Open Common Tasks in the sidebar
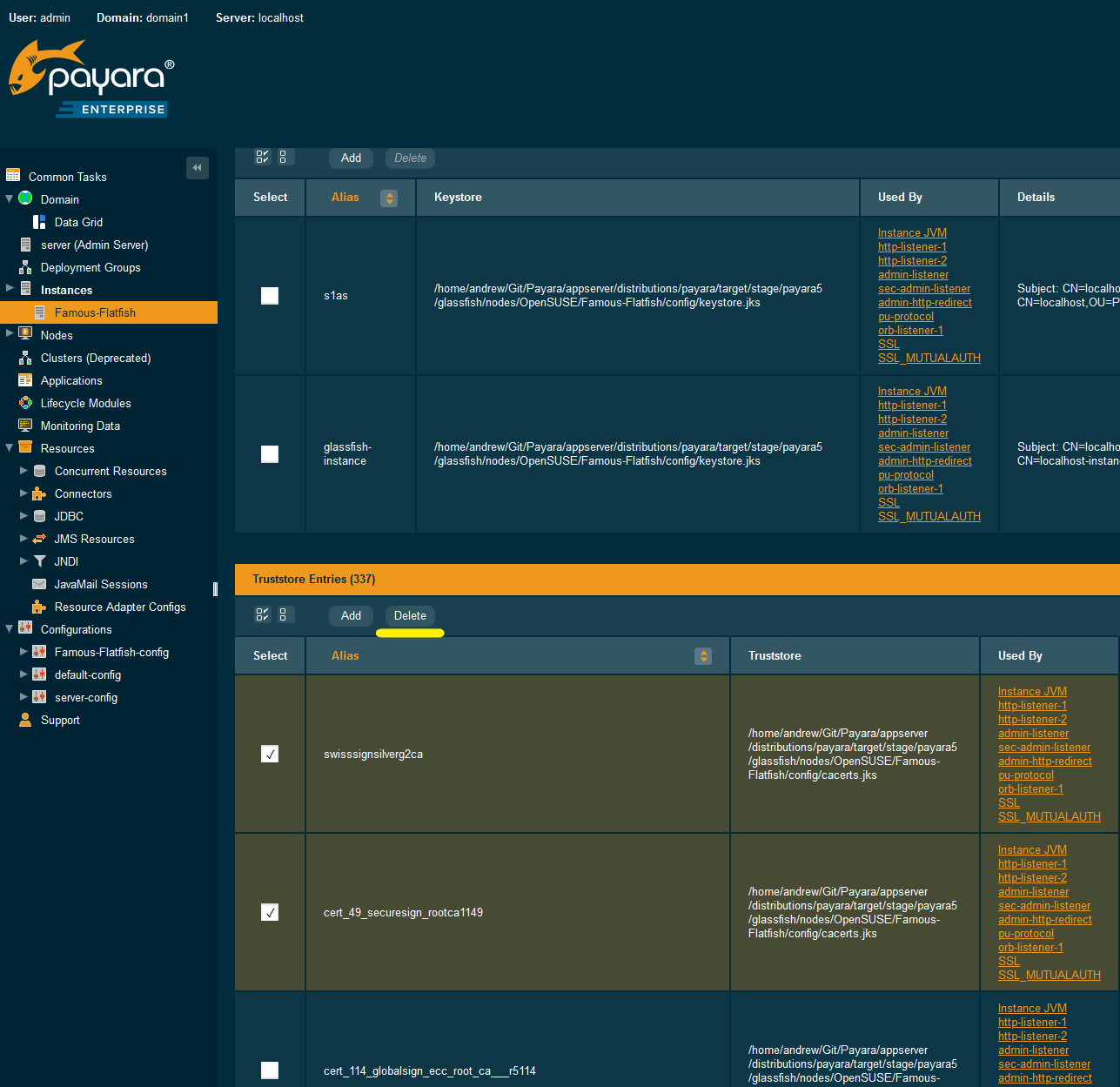1120x1087 pixels. click(67, 177)
